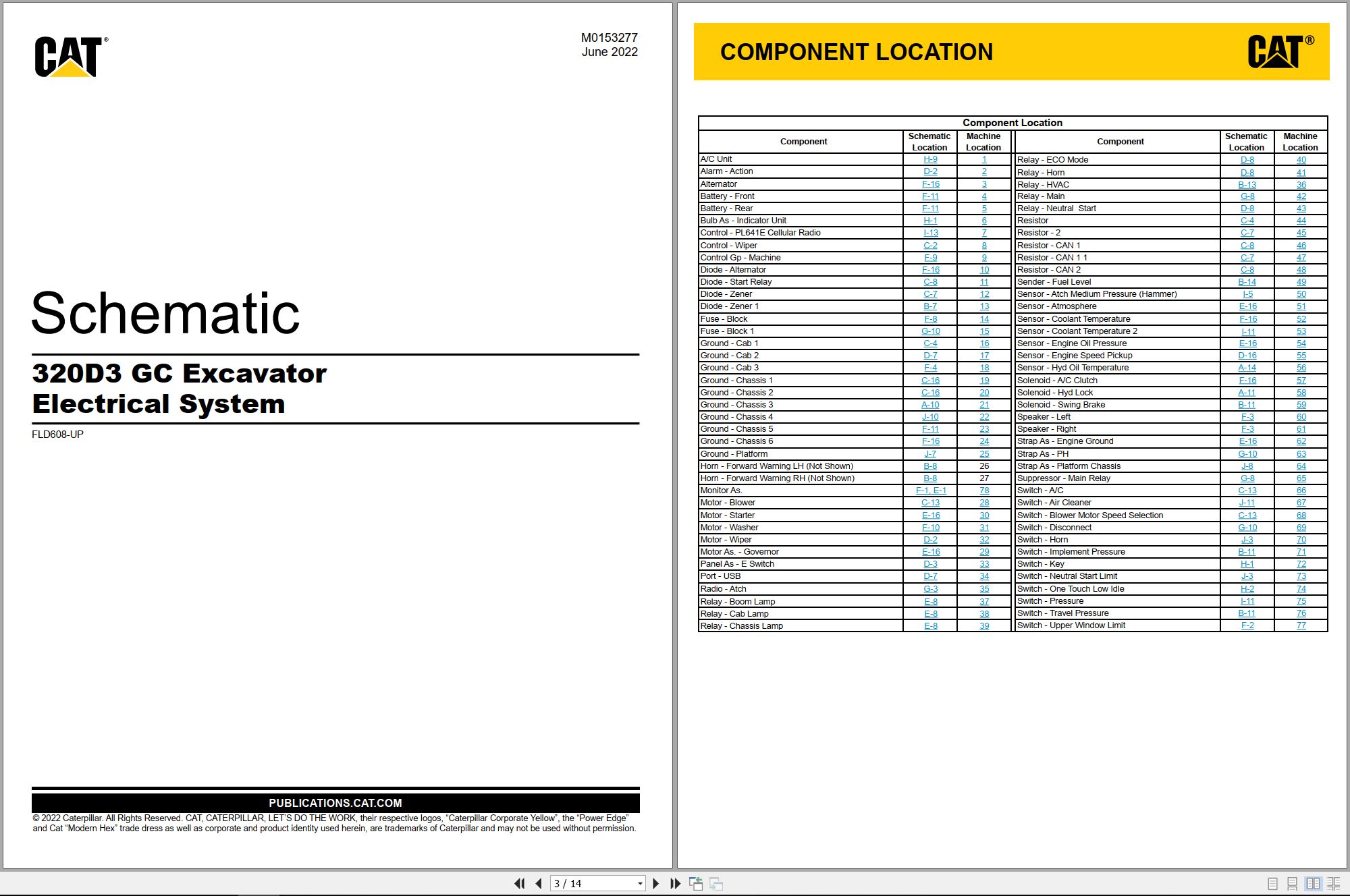Open schematic location H-2 for One Touch Low Idle switch
Viewport: 1350px width, 896px height.
[1247, 589]
